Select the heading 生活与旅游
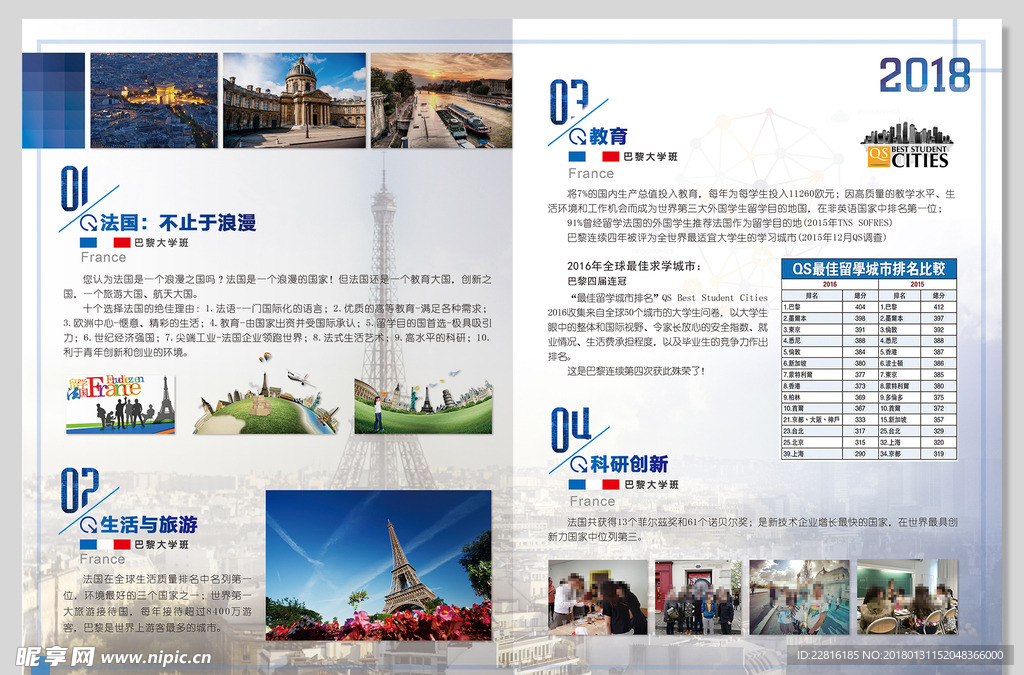The height and width of the screenshot is (675, 1024). 149,525
